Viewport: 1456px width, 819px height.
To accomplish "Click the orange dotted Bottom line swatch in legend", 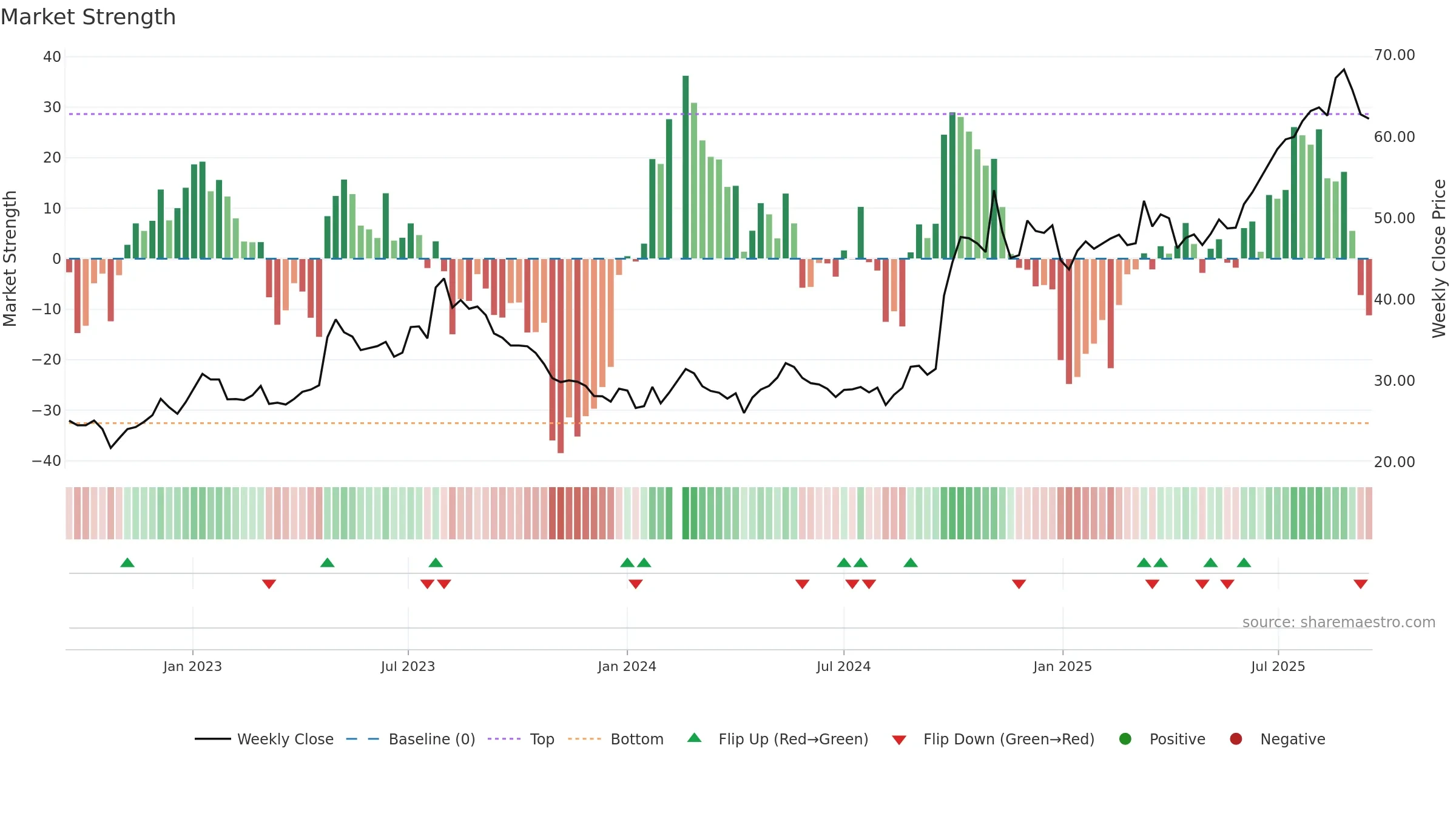I will point(585,739).
